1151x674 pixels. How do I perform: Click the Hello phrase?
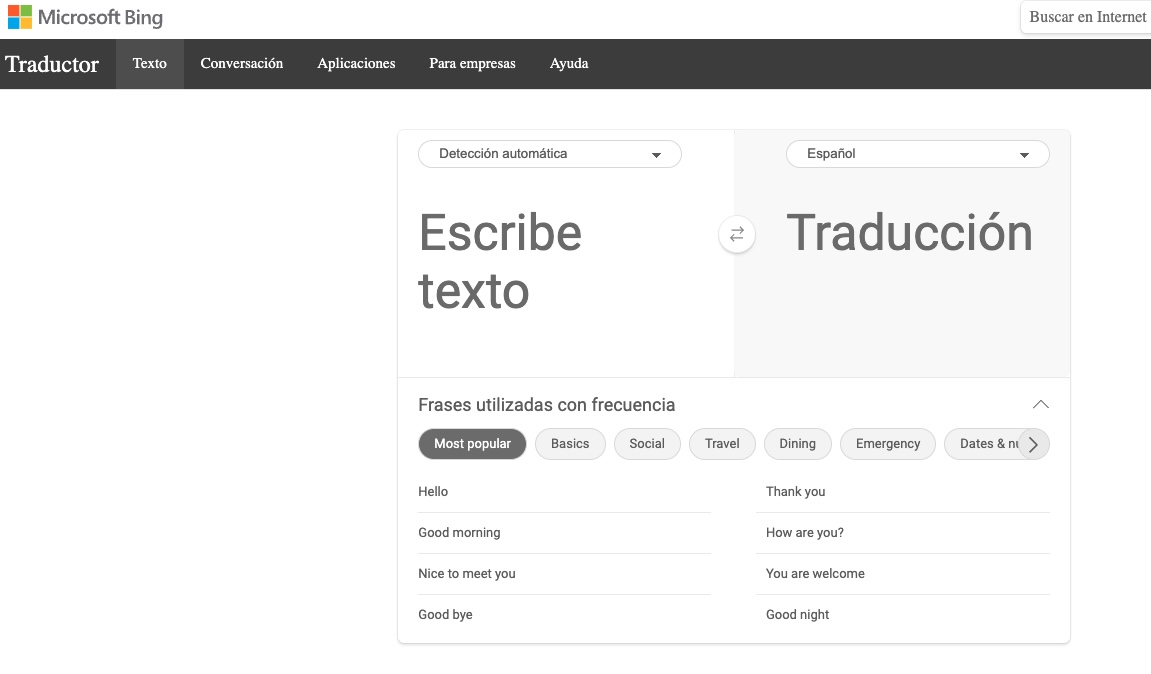[433, 491]
